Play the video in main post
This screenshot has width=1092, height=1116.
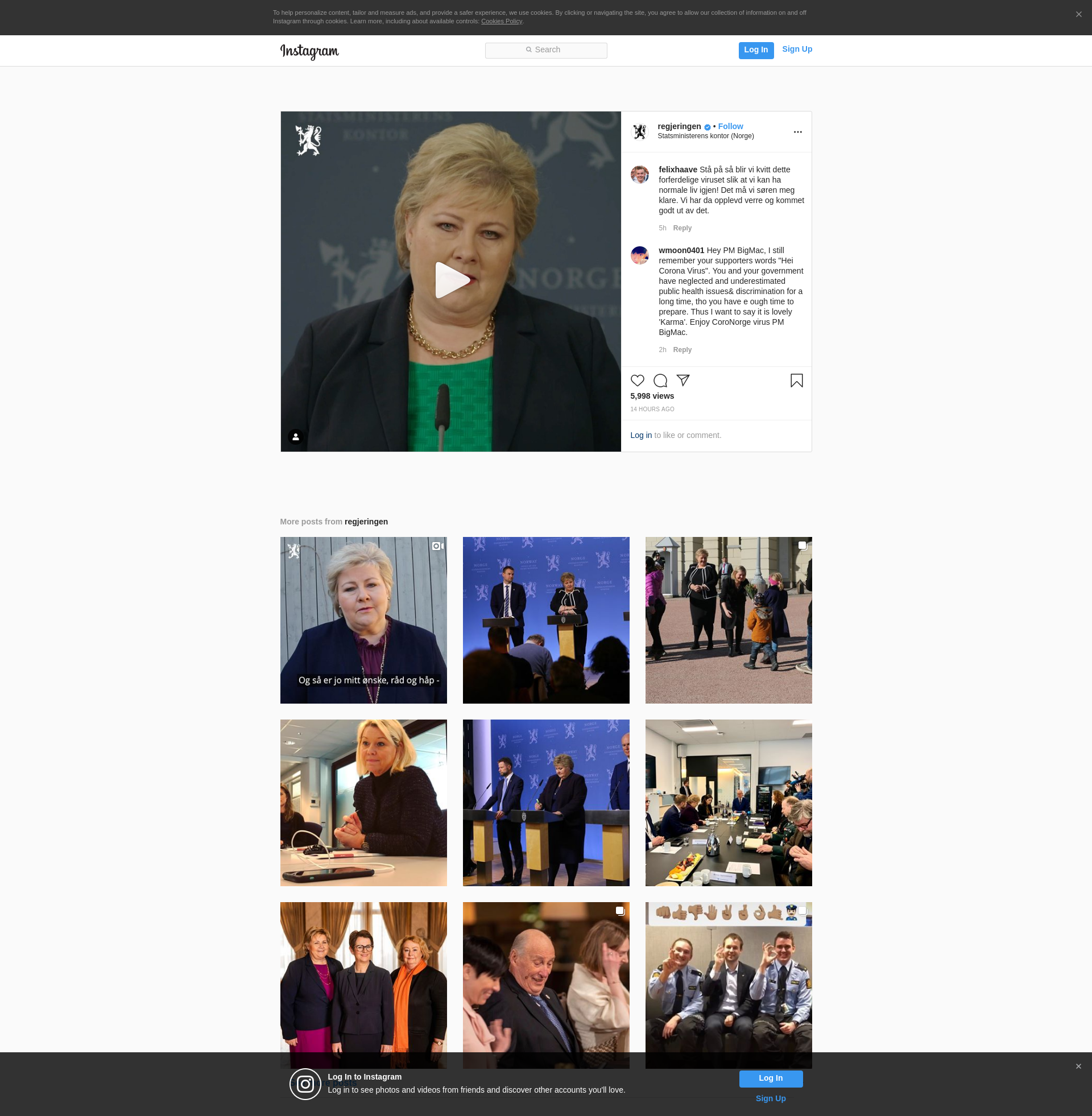(x=452, y=280)
